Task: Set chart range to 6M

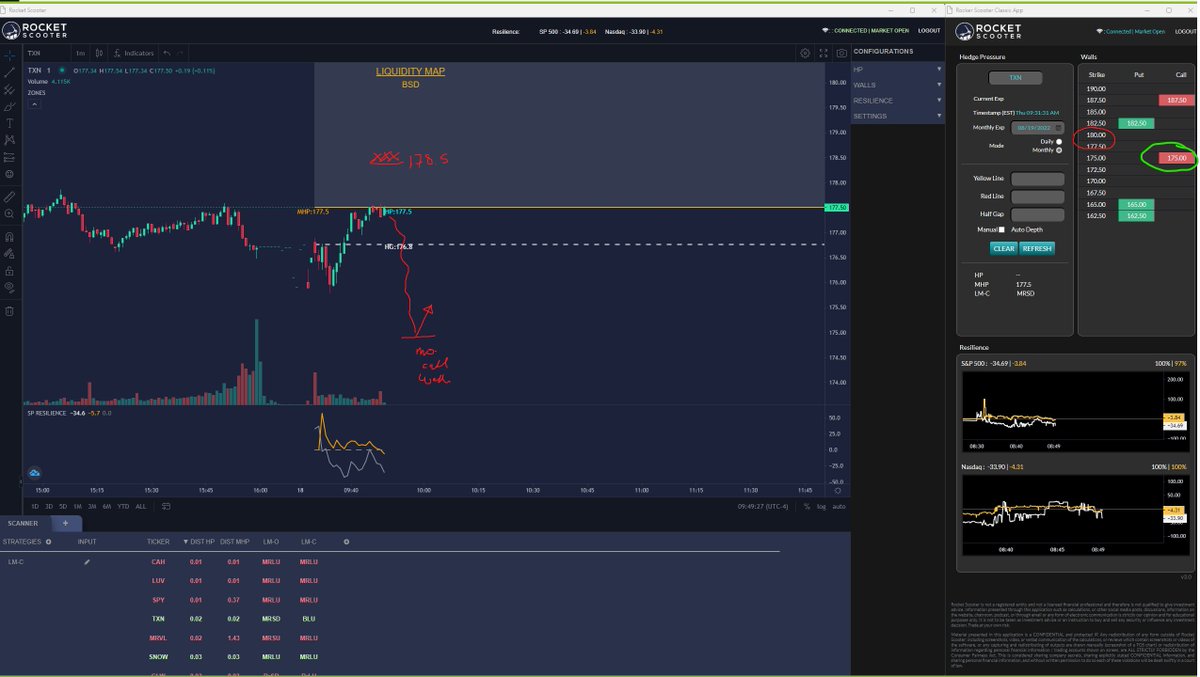Action: [106, 506]
